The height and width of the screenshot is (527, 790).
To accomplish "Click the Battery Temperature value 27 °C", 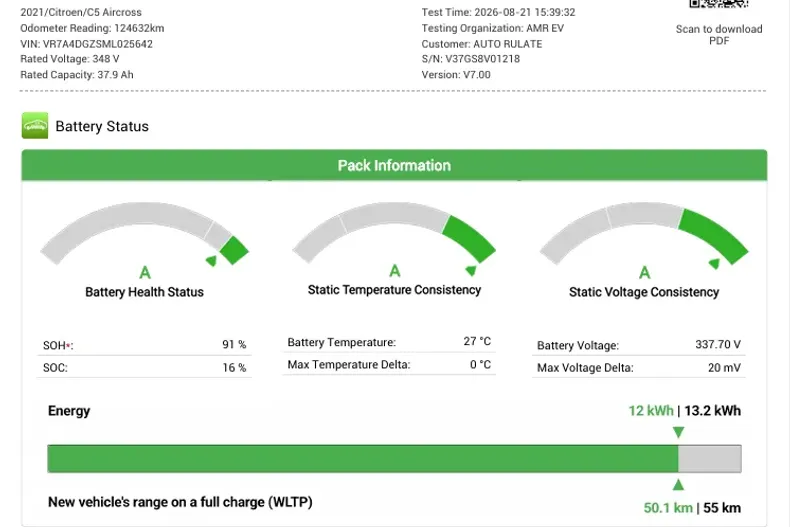I will (x=477, y=342).
